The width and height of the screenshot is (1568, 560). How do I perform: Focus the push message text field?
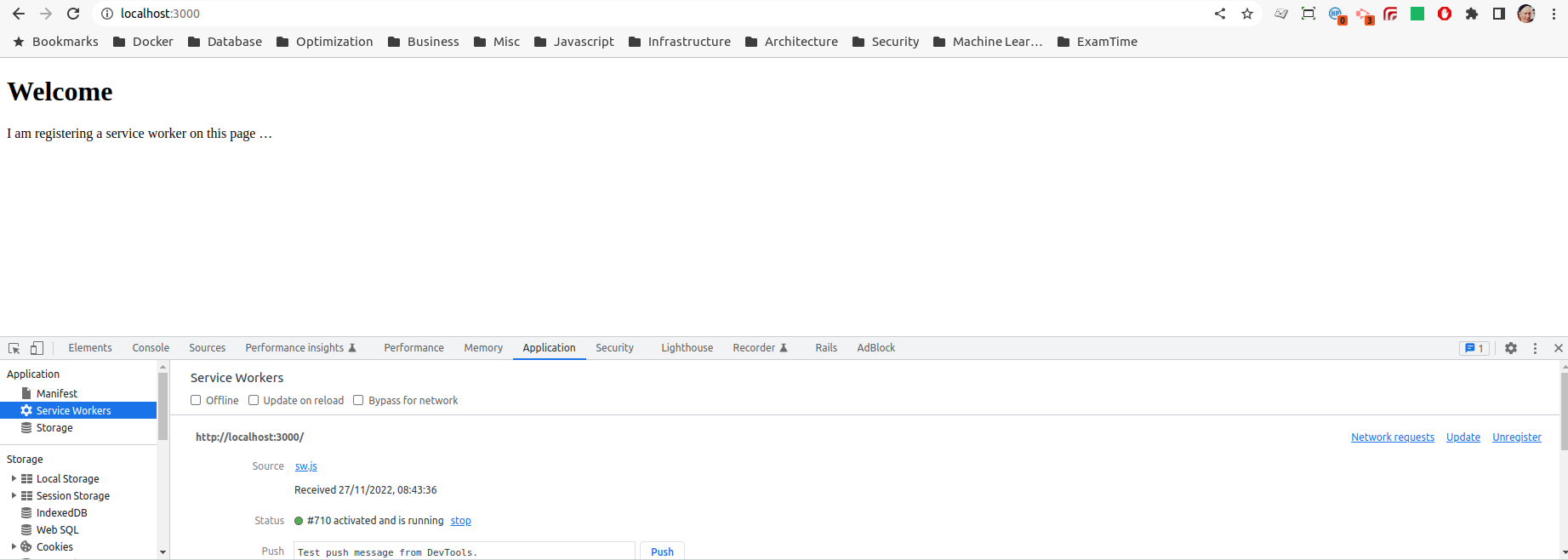point(465,551)
